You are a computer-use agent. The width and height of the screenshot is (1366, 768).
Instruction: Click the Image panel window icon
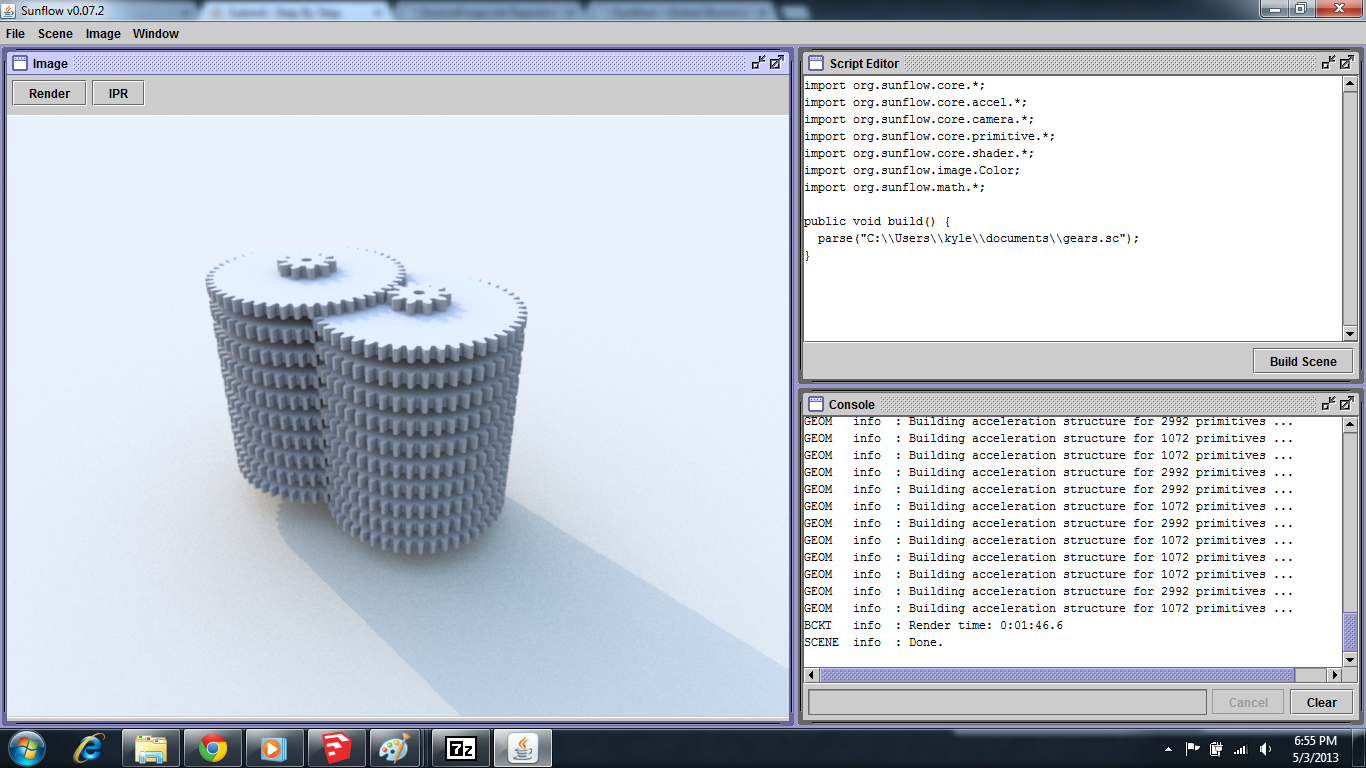coord(19,63)
